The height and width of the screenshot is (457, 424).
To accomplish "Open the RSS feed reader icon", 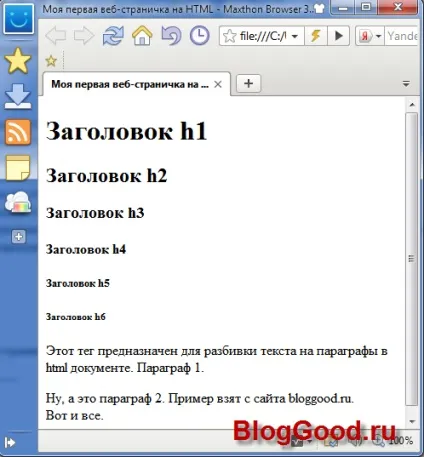I will click(18, 132).
